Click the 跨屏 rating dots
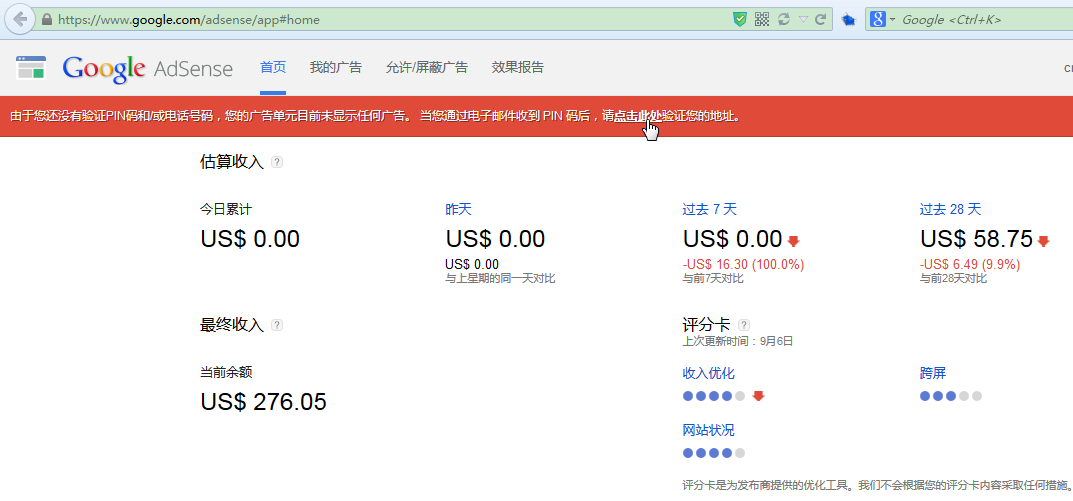This screenshot has height=501, width=1073. click(x=951, y=396)
